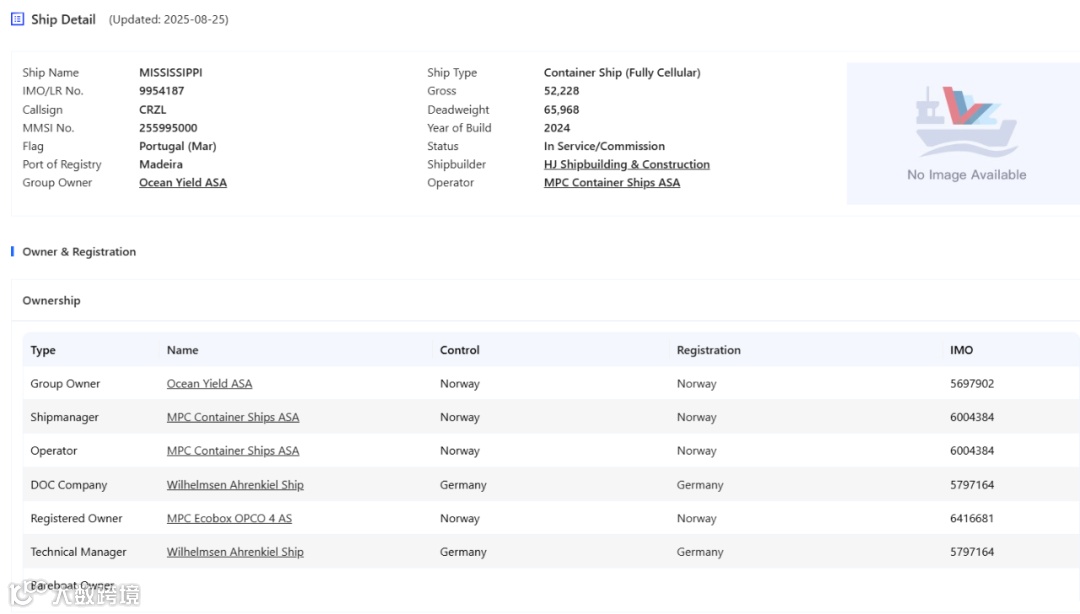
Task: Select port of registry Madeira
Action: click(161, 165)
